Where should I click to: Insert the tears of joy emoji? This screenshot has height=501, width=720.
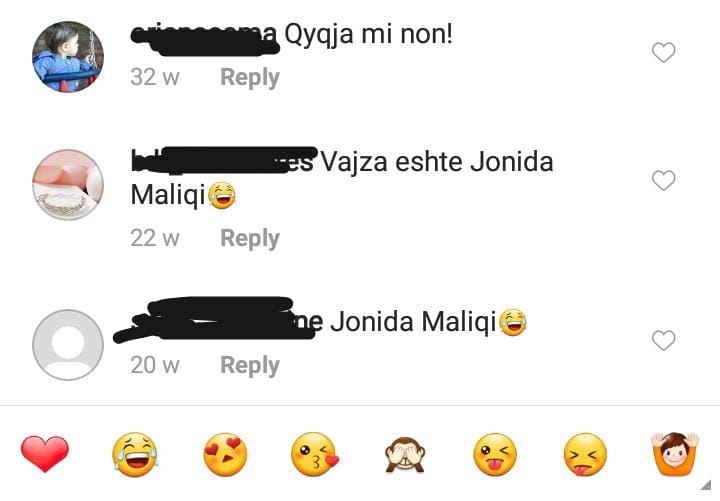(135, 454)
